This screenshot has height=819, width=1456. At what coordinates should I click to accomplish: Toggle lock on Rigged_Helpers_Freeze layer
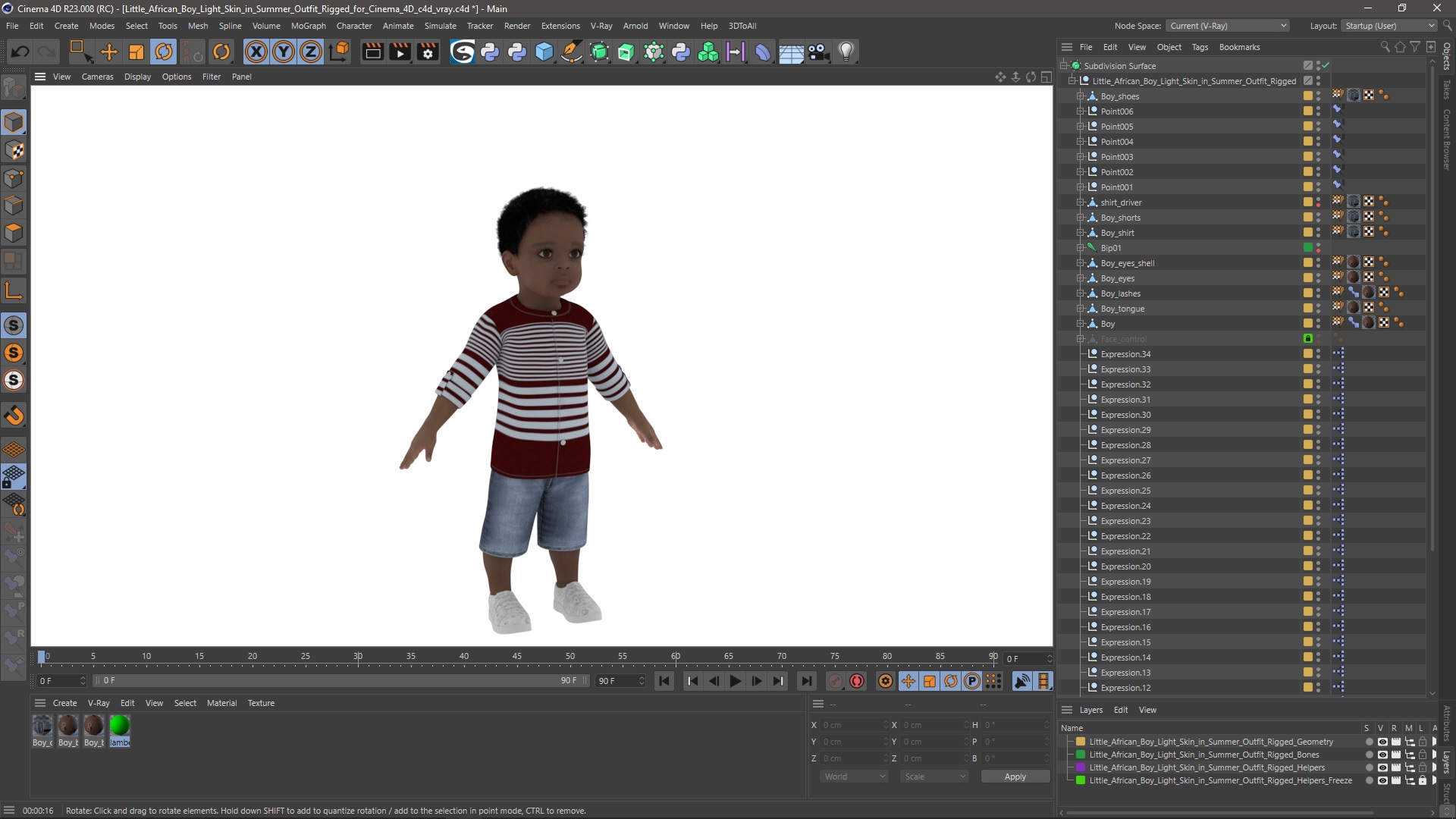pos(1423,780)
